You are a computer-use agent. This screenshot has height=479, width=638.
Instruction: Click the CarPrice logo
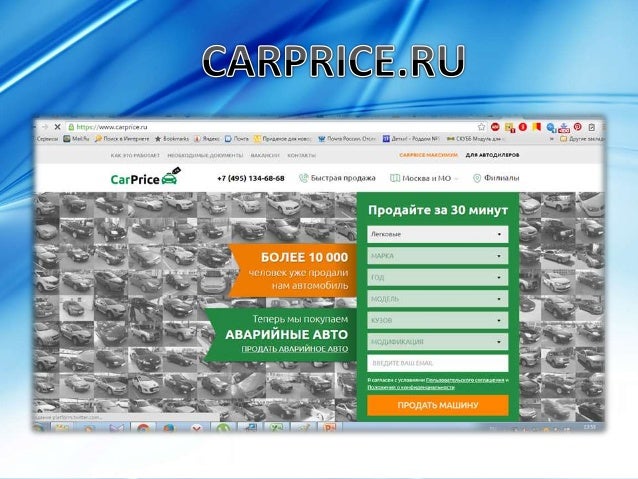(146, 177)
